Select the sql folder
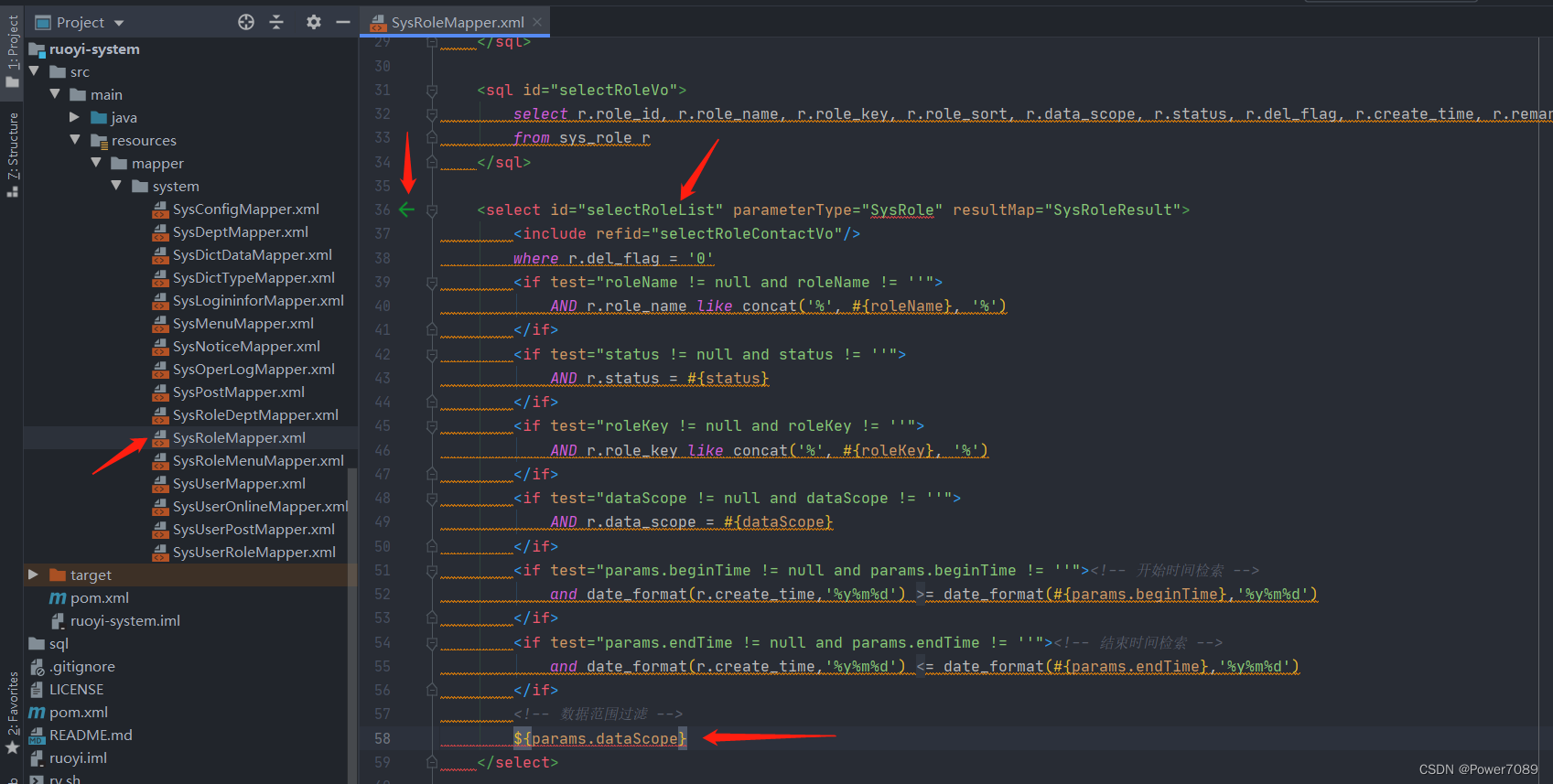The height and width of the screenshot is (784, 1553). [49, 644]
